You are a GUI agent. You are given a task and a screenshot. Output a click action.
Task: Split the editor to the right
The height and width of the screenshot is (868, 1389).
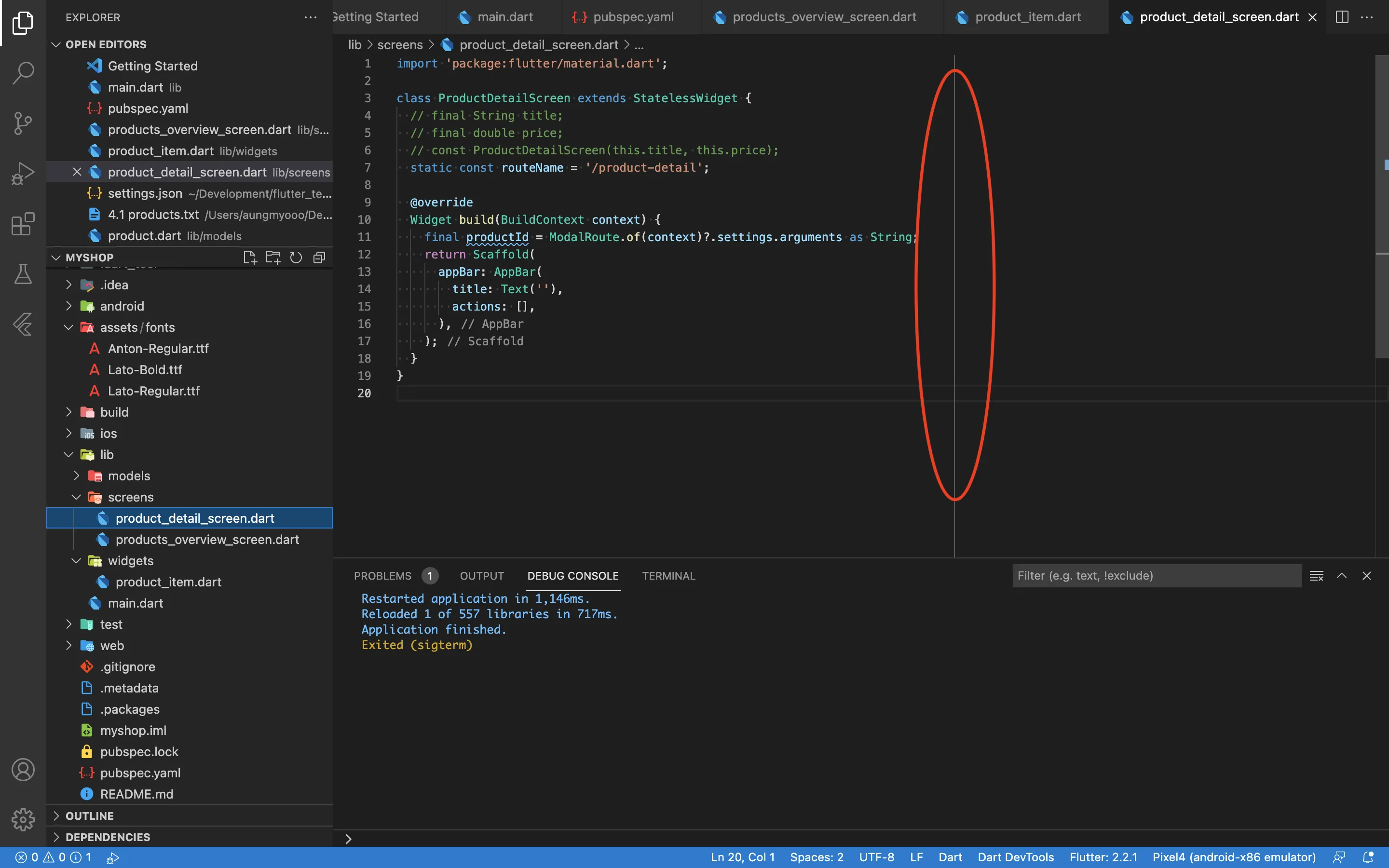tap(1342, 17)
